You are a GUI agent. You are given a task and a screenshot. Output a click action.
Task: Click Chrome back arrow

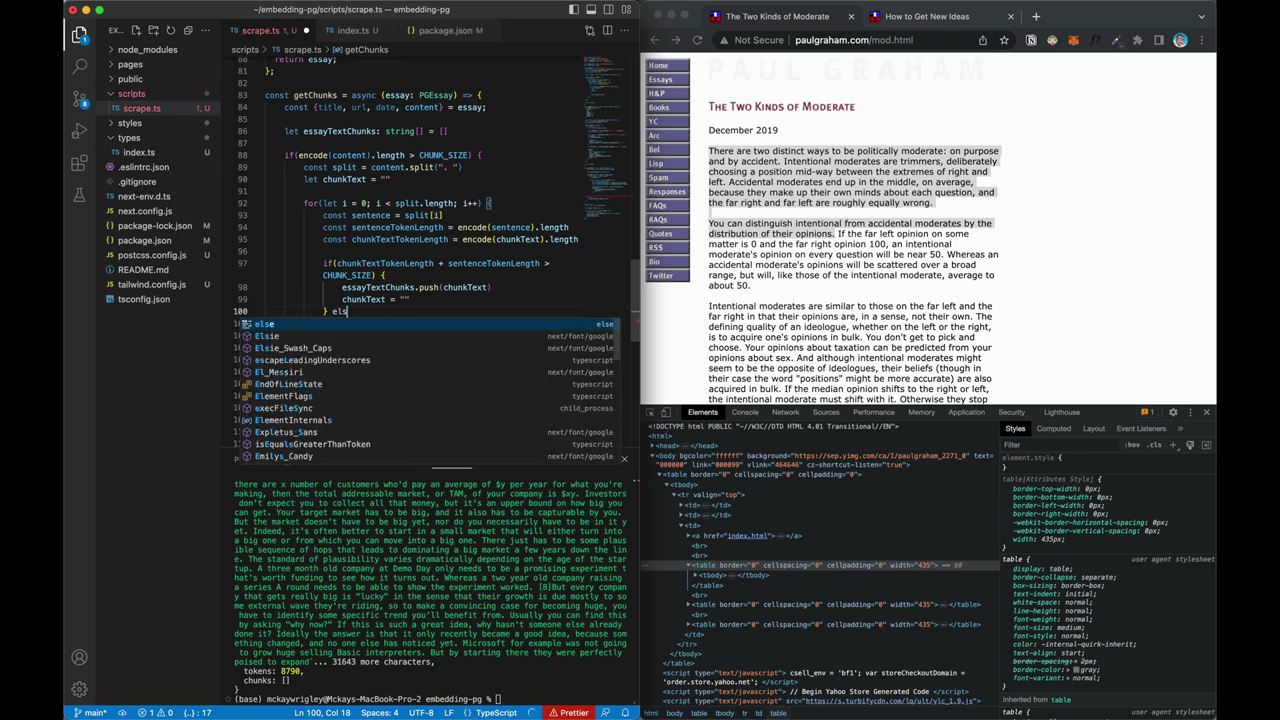coord(654,41)
